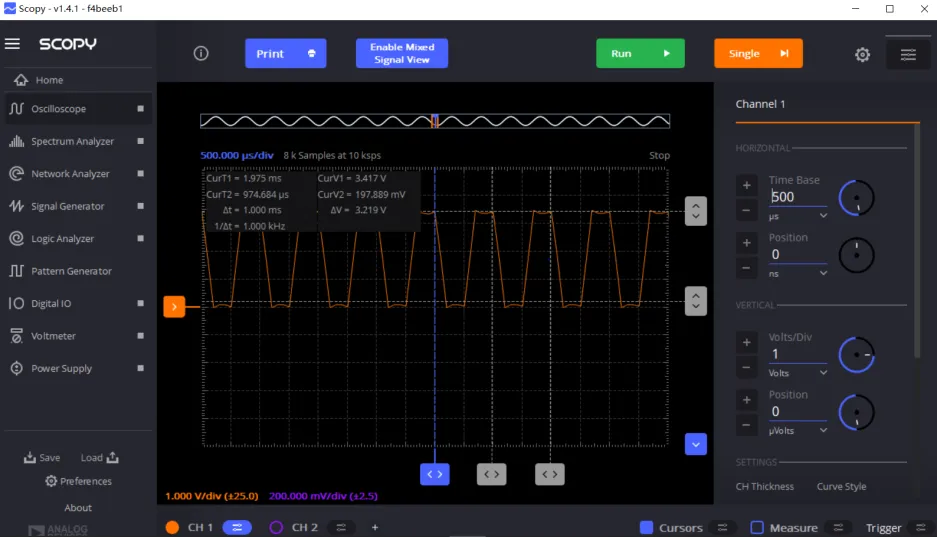
Task: Click the horizontal Position knob
Action: pyautogui.click(x=856, y=255)
